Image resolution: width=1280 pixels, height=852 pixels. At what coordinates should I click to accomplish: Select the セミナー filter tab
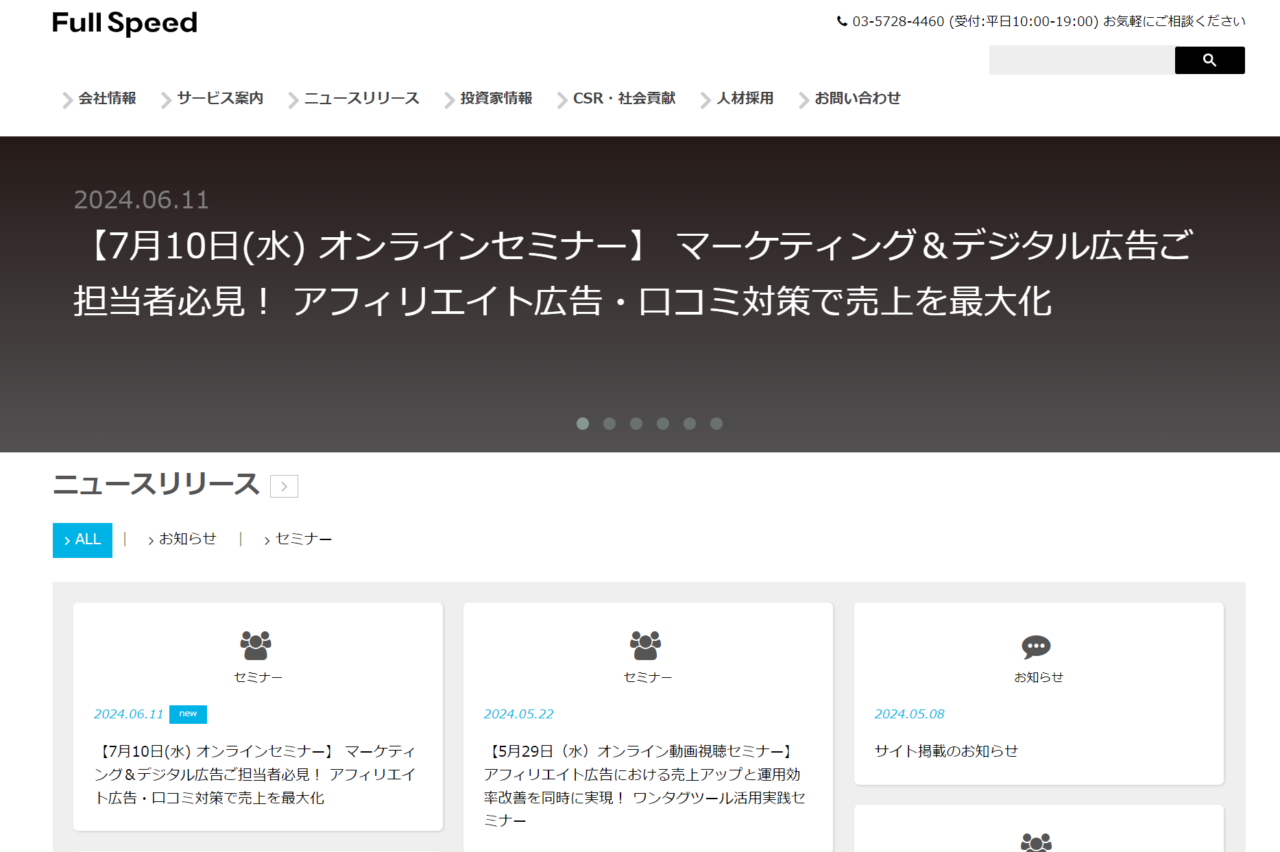(x=298, y=539)
